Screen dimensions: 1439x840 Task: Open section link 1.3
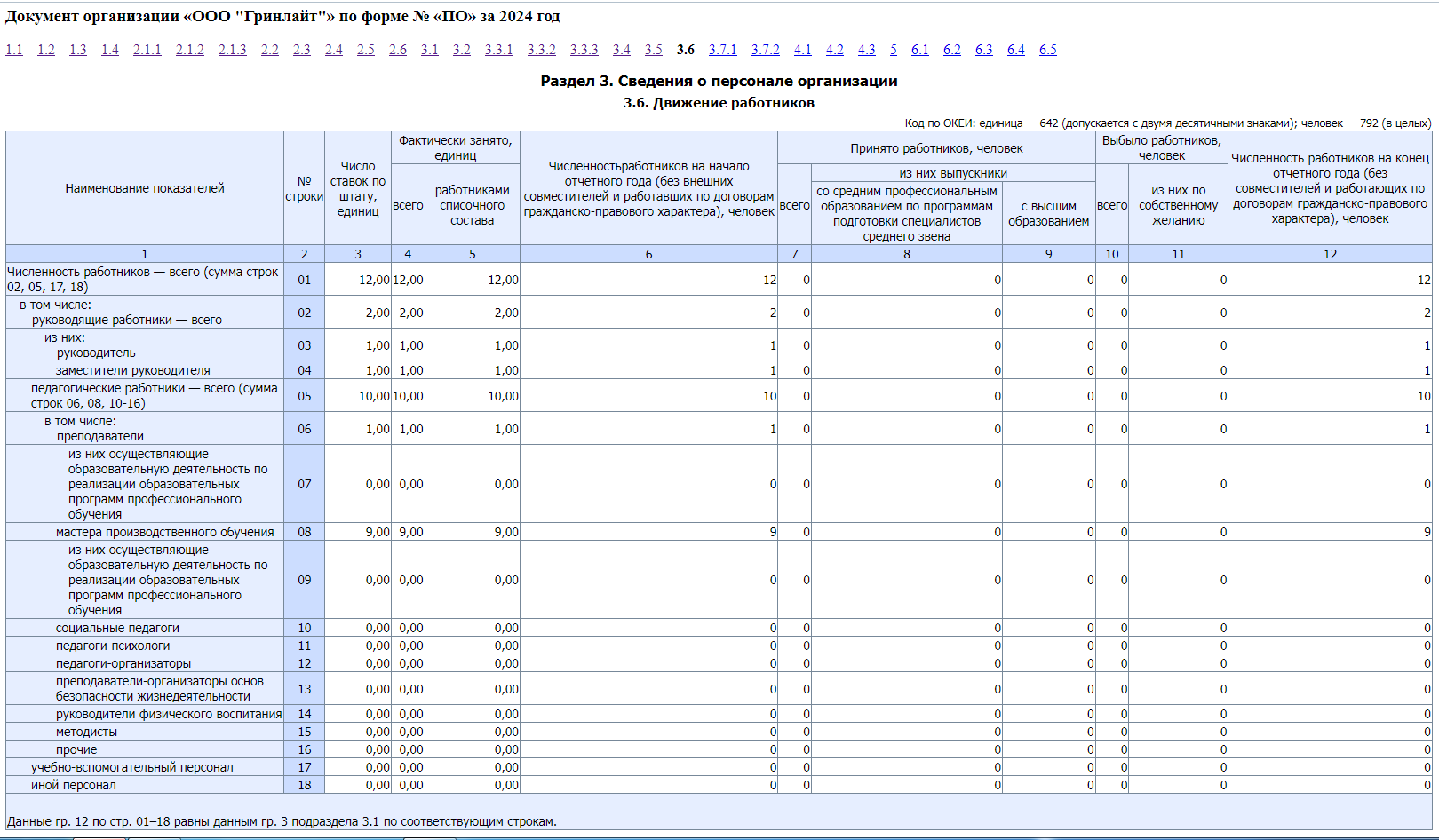pos(78,50)
